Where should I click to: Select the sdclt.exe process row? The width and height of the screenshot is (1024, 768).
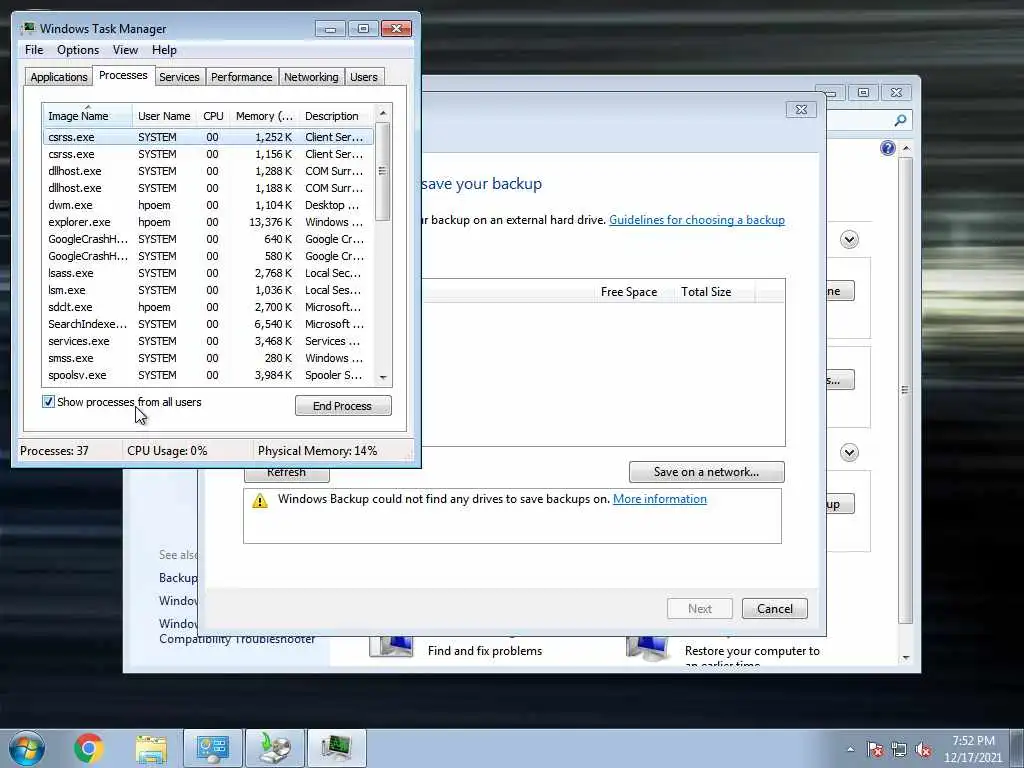coord(208,307)
